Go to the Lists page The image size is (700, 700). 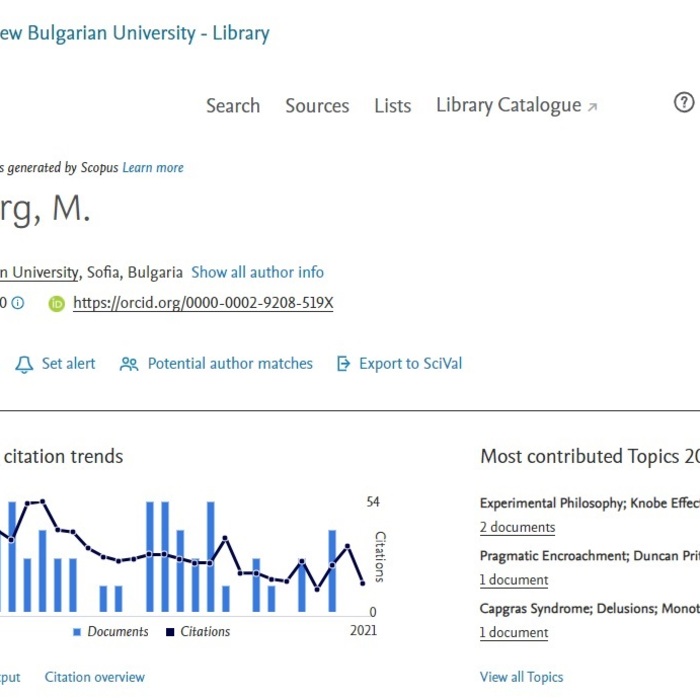pos(392,106)
